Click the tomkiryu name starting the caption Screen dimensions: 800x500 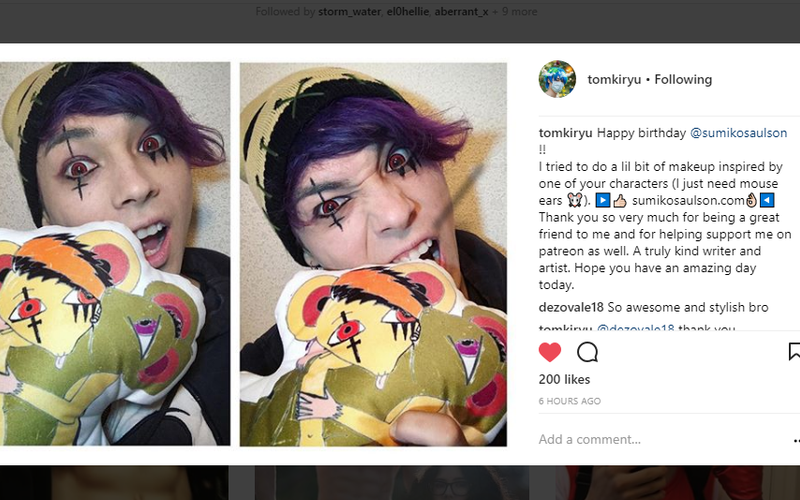[x=565, y=133]
